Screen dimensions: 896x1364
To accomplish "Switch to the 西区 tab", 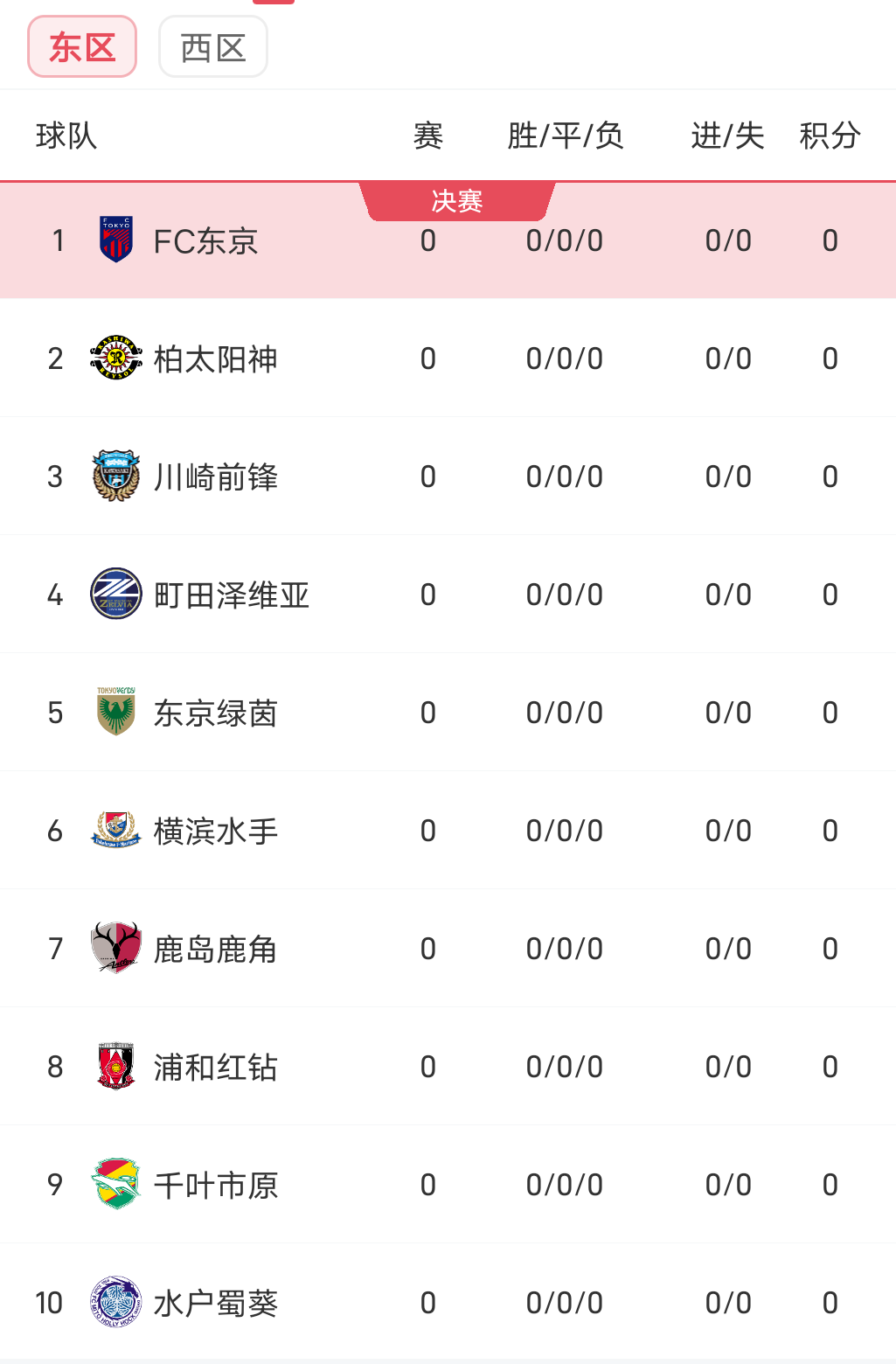I will 213,47.
